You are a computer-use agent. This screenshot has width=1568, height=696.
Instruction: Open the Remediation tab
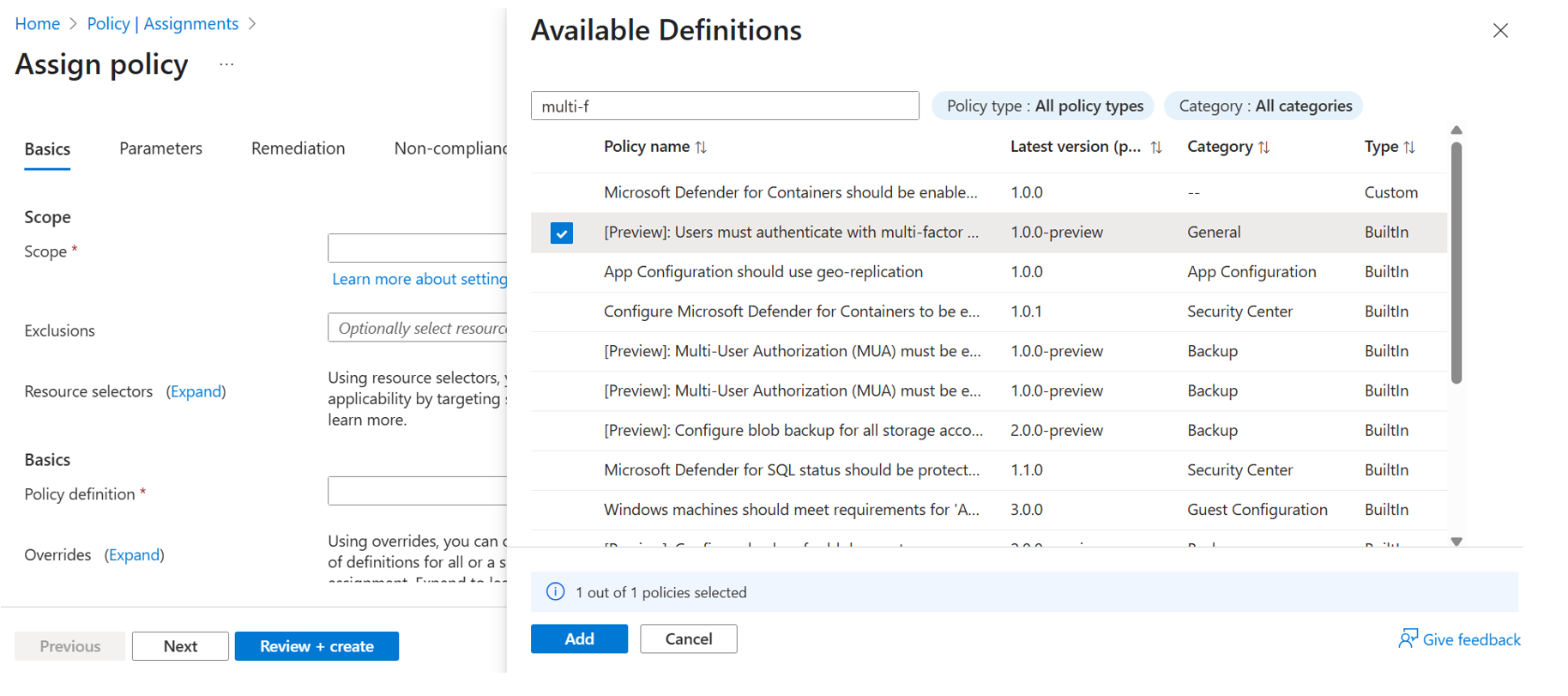click(x=298, y=148)
